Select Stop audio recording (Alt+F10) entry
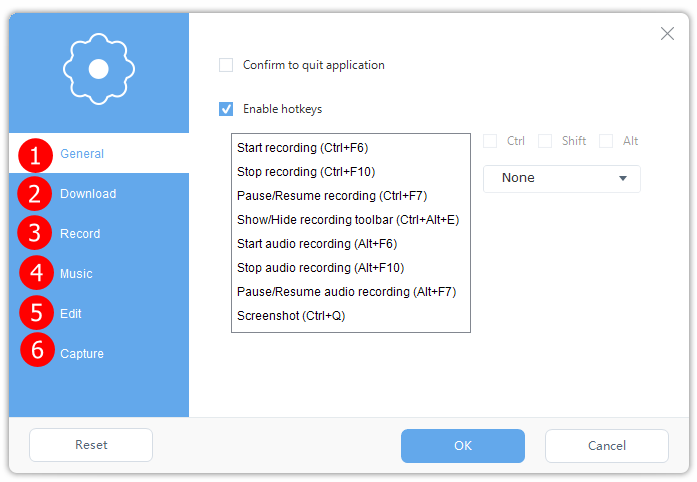This screenshot has height=482, width=697. 351,268
